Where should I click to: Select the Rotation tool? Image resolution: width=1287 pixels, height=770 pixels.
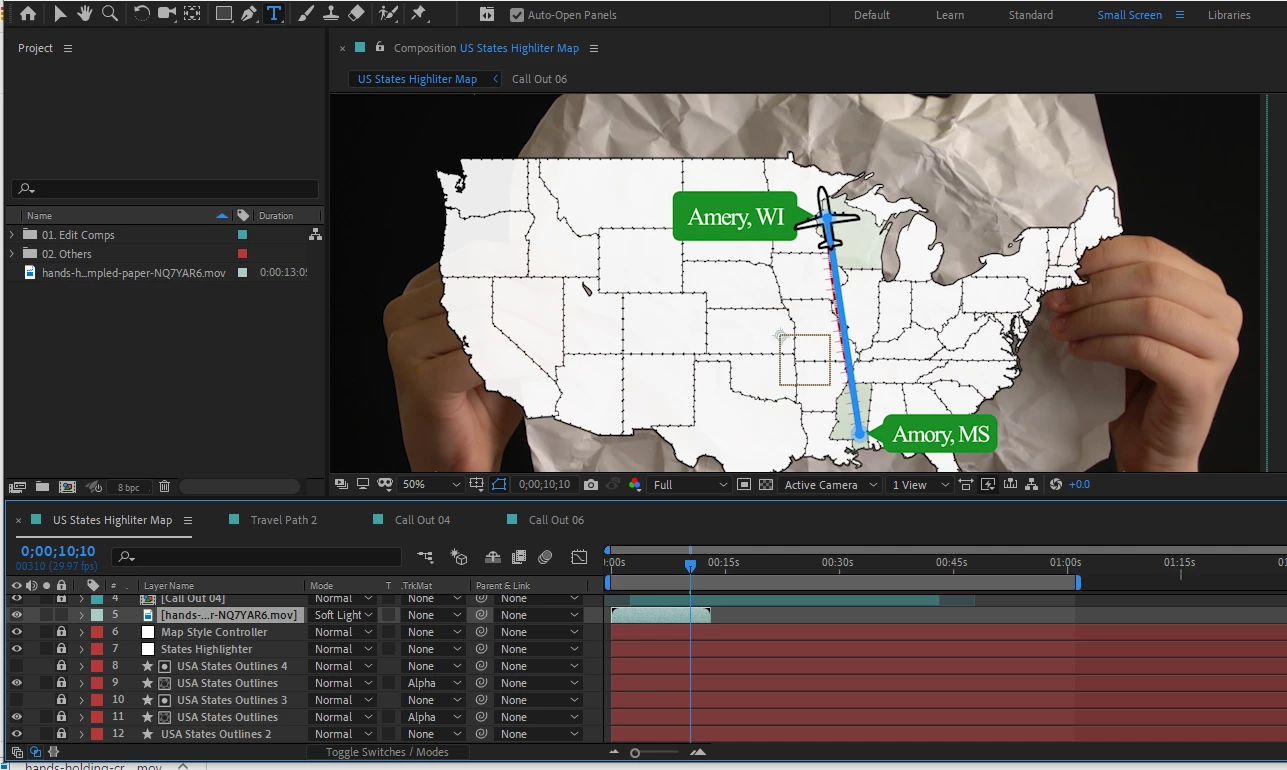(x=142, y=14)
